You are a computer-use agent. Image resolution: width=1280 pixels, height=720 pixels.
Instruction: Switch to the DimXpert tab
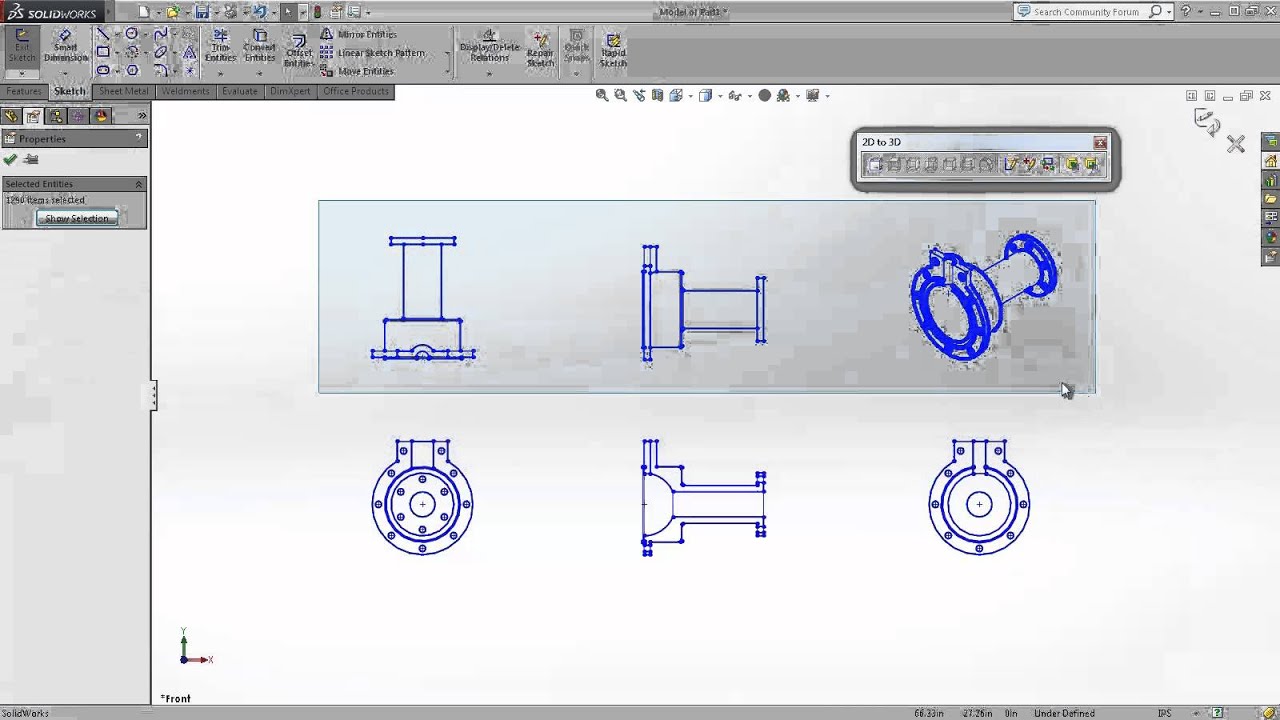tap(290, 91)
